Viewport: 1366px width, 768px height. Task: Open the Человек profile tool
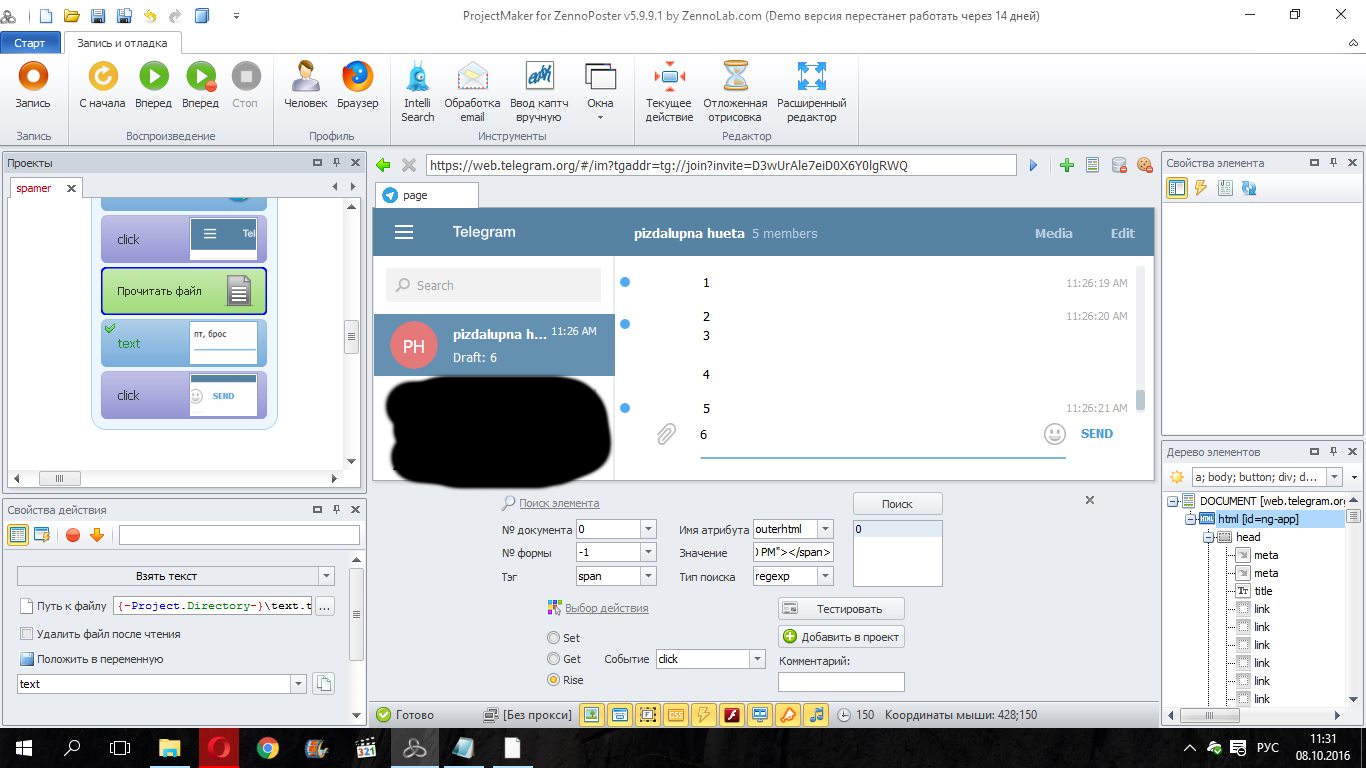pyautogui.click(x=305, y=85)
